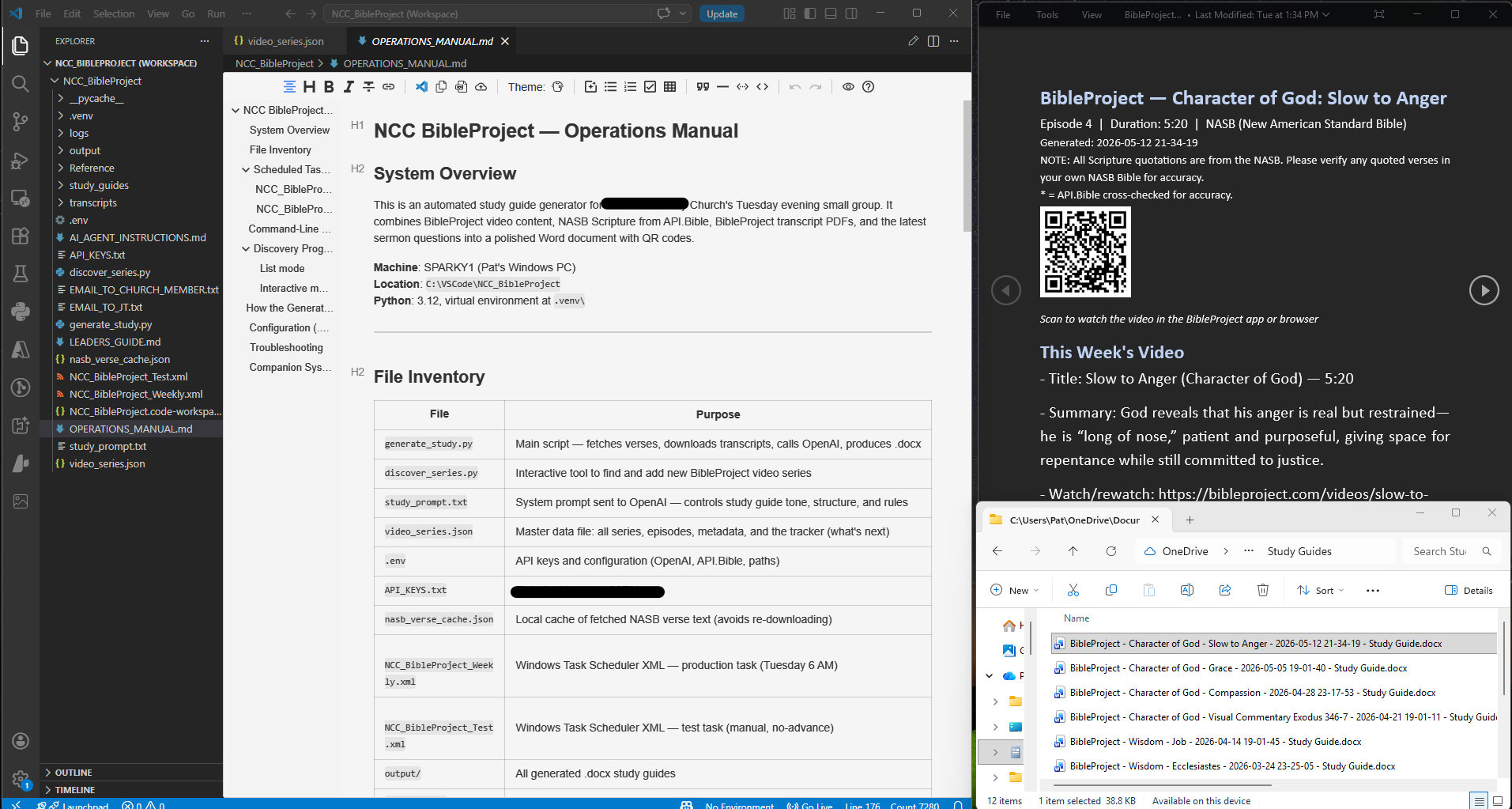Click the Share icon in File Explorer

click(x=1224, y=590)
